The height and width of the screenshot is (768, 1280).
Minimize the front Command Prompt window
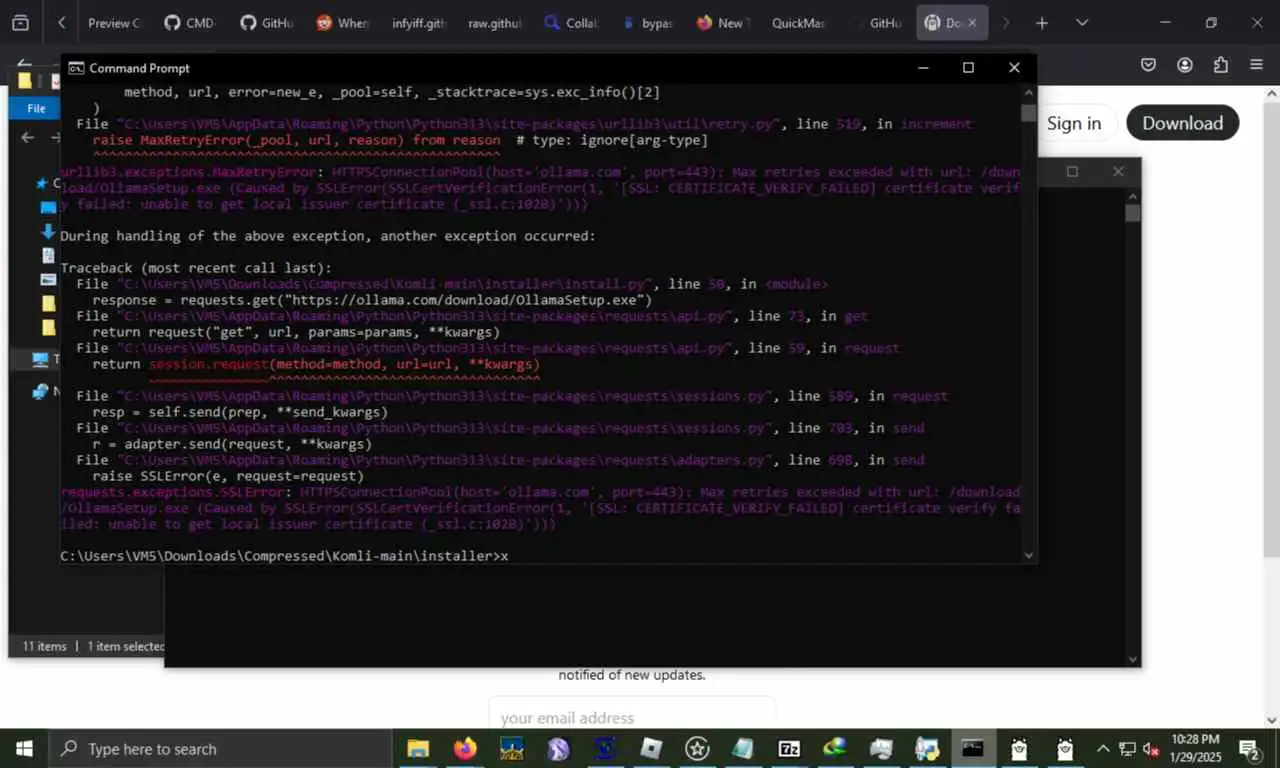coord(923,68)
